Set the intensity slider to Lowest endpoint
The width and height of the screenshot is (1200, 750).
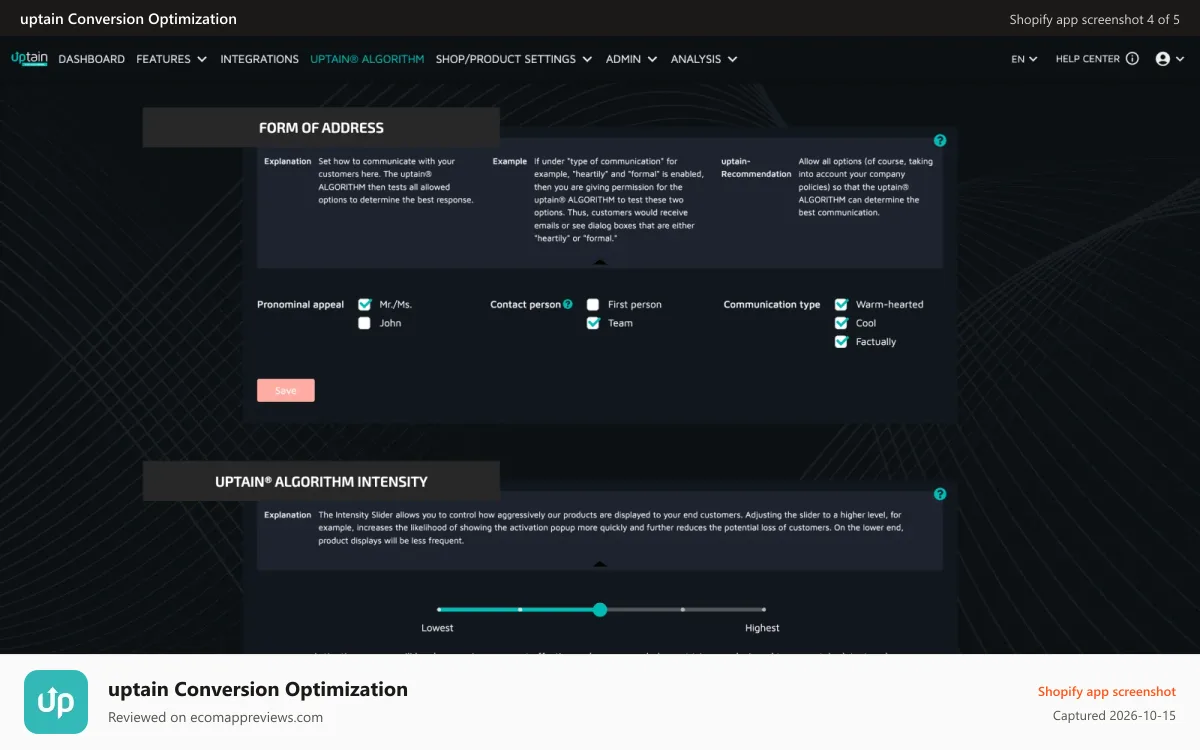click(439, 609)
